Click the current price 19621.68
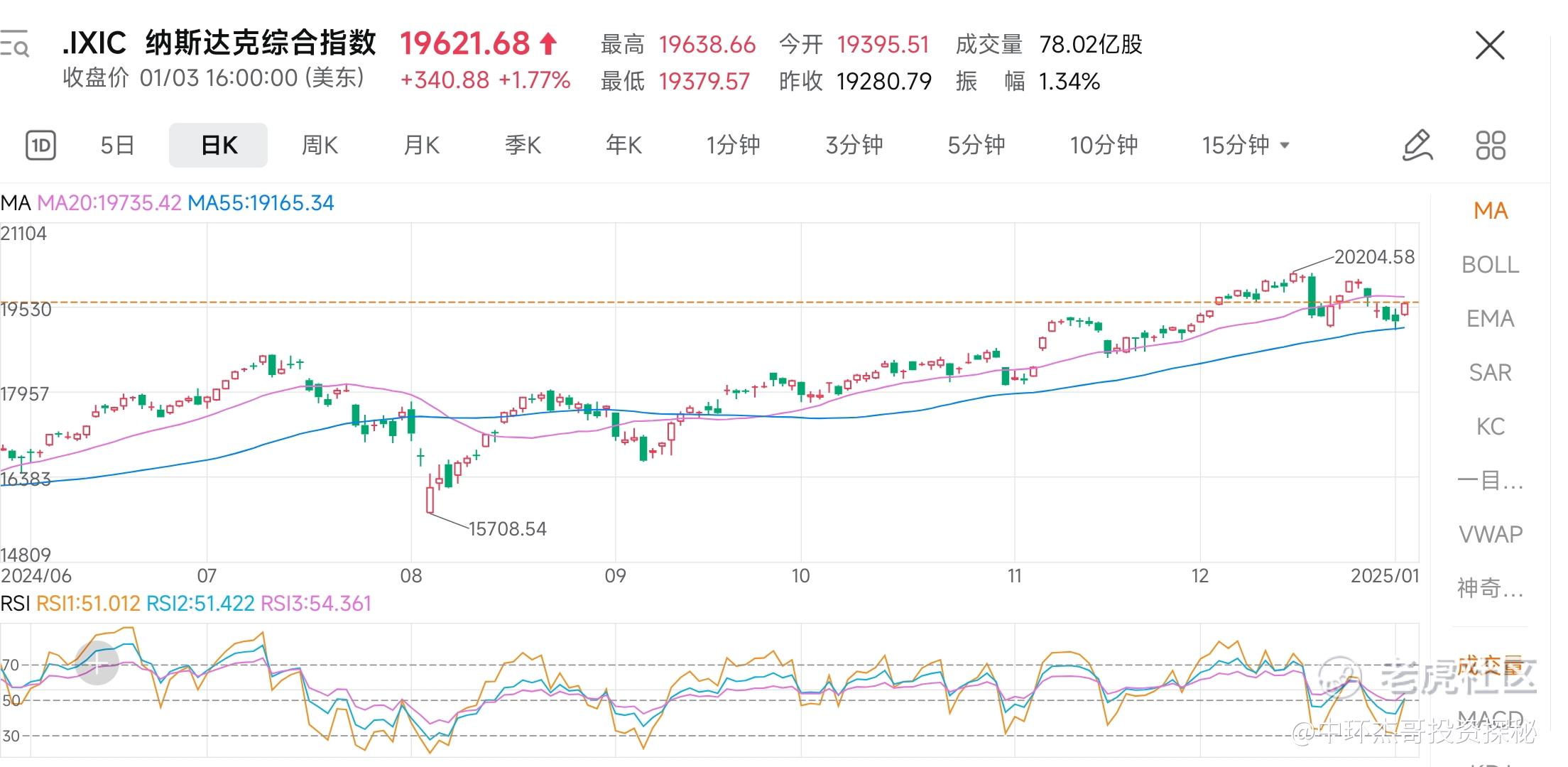The image size is (1568, 767). click(x=465, y=44)
